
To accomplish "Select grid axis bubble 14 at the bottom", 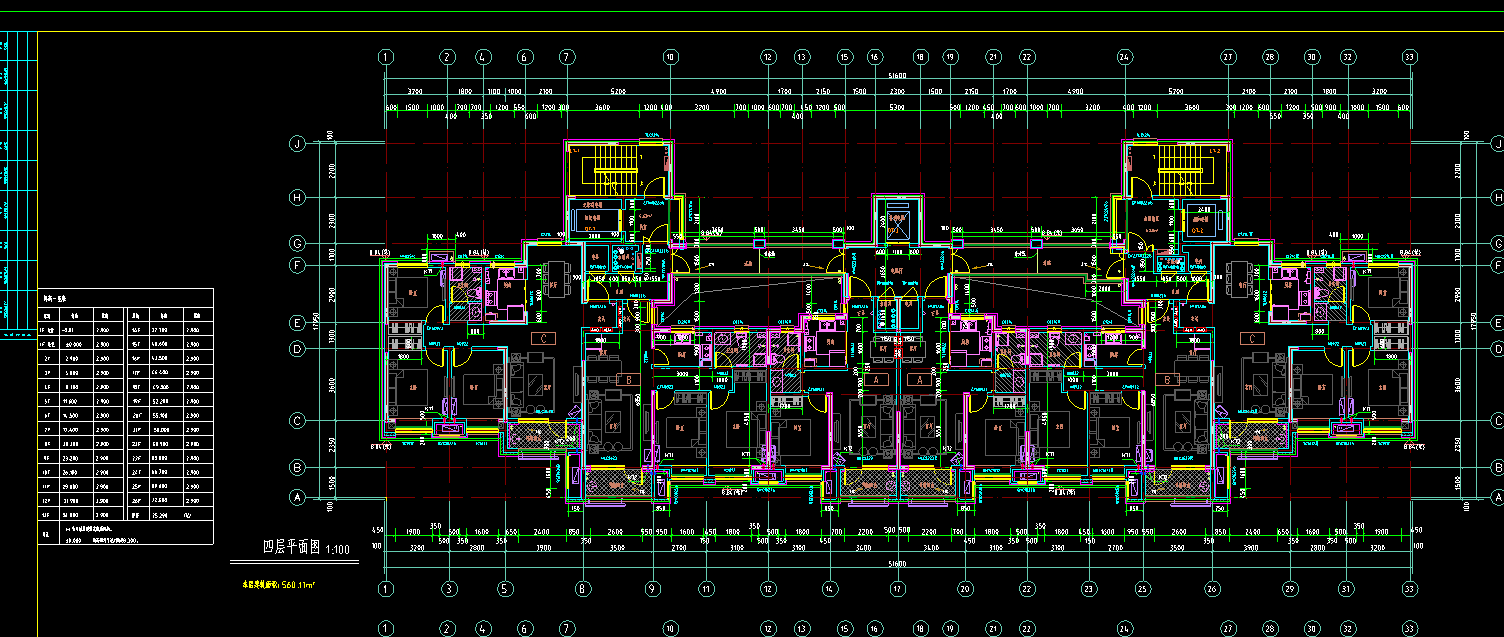I will click(x=829, y=589).
